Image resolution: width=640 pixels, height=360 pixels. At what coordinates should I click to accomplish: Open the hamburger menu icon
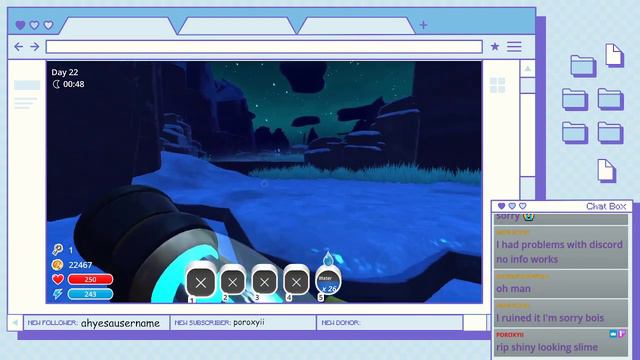(514, 47)
